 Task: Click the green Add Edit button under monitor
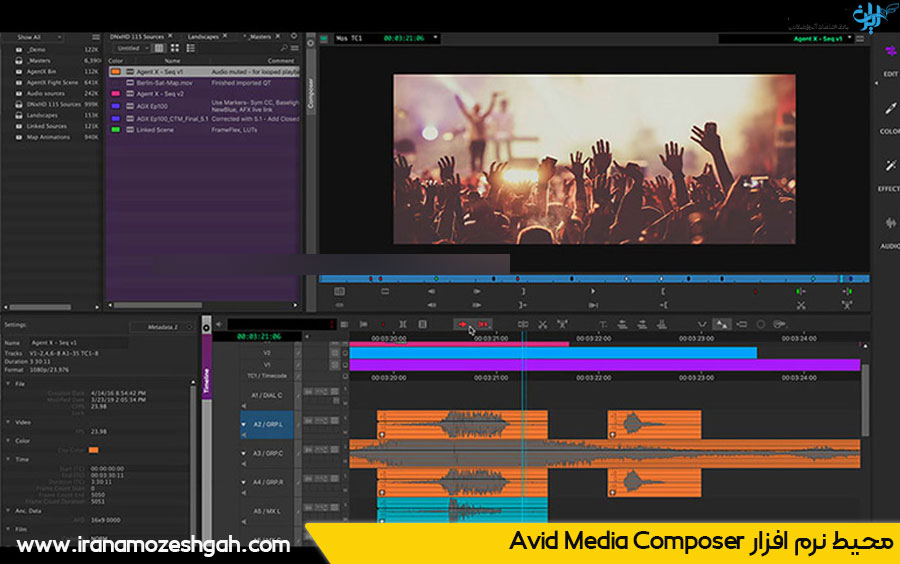tap(801, 291)
